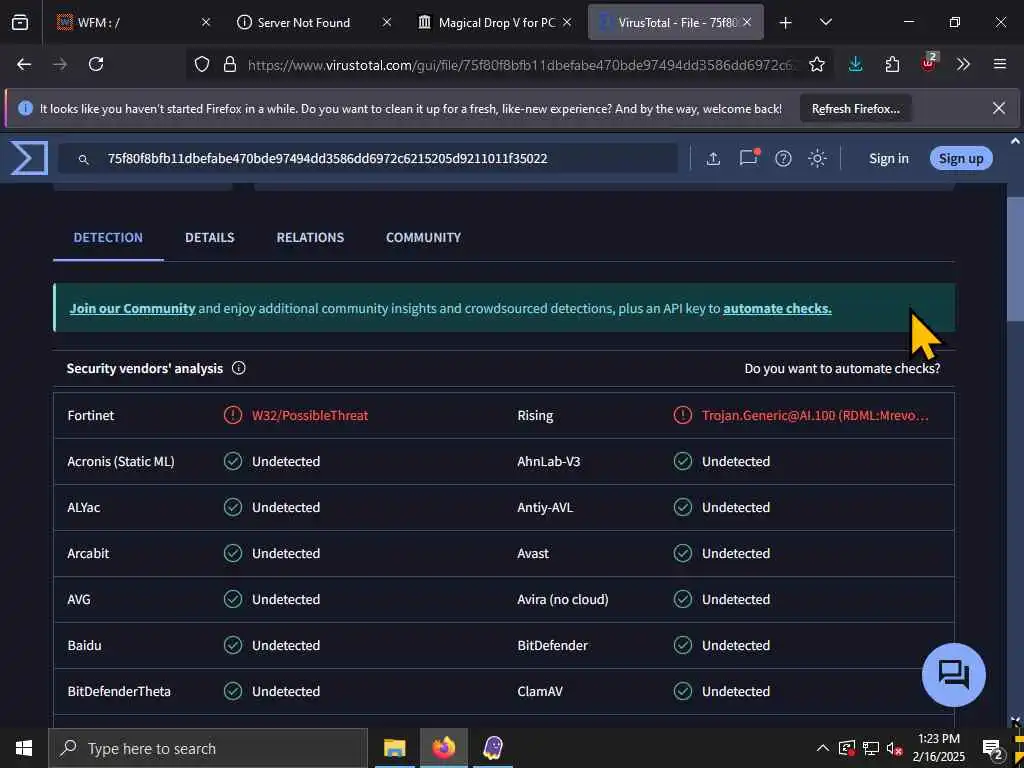Open the notifications chat icon
The width and height of the screenshot is (1024, 768).
point(748,158)
